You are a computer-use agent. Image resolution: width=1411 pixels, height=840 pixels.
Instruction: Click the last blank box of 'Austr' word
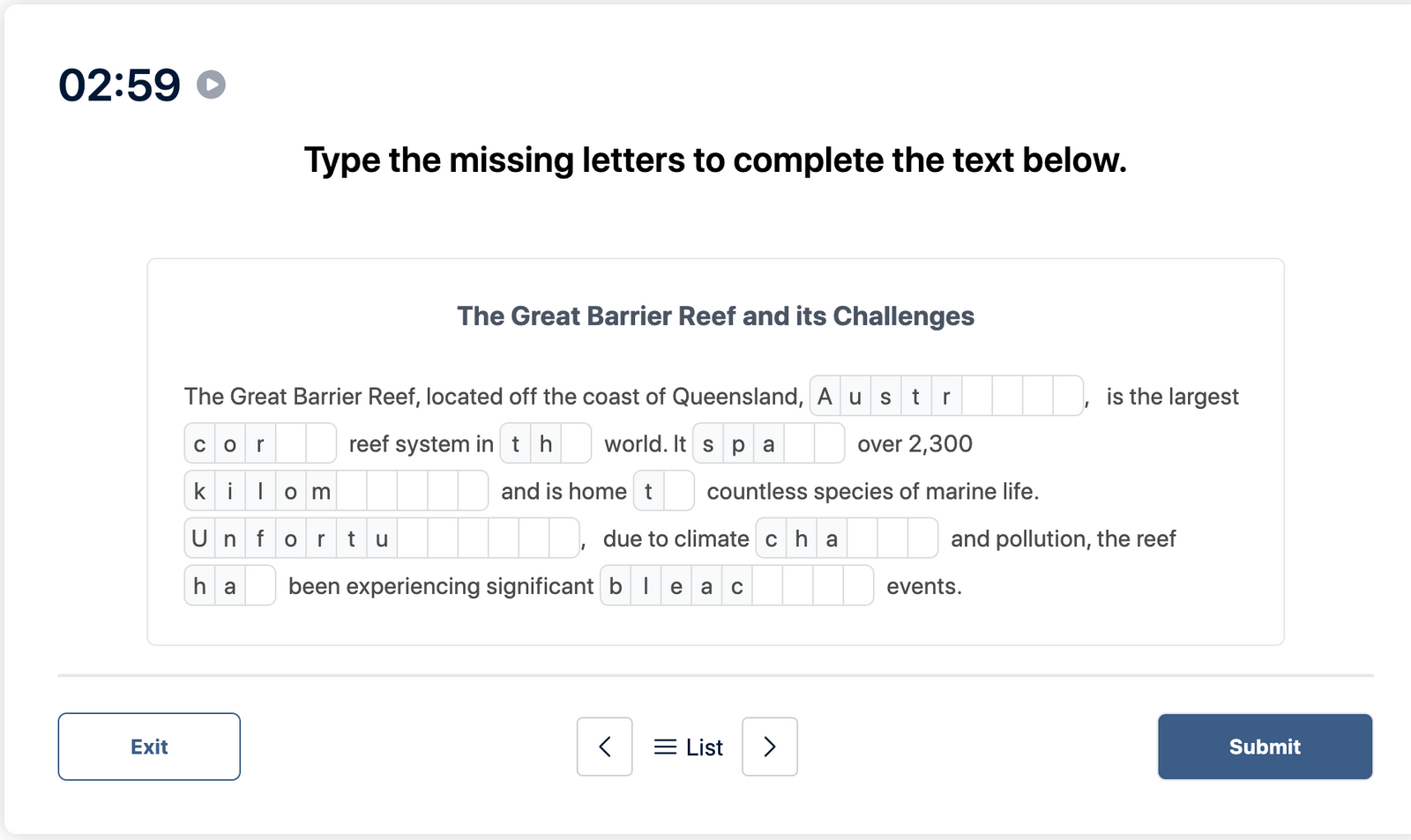(1068, 397)
